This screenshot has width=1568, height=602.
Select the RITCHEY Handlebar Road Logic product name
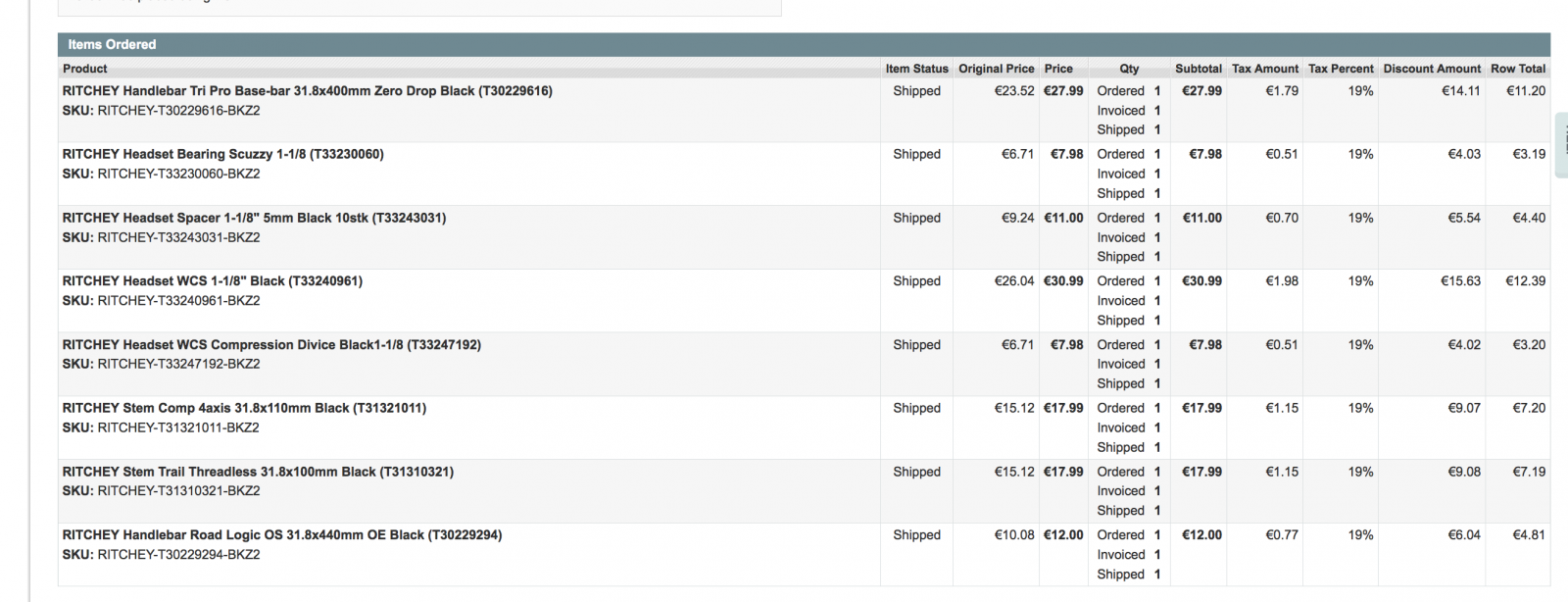click(x=281, y=535)
